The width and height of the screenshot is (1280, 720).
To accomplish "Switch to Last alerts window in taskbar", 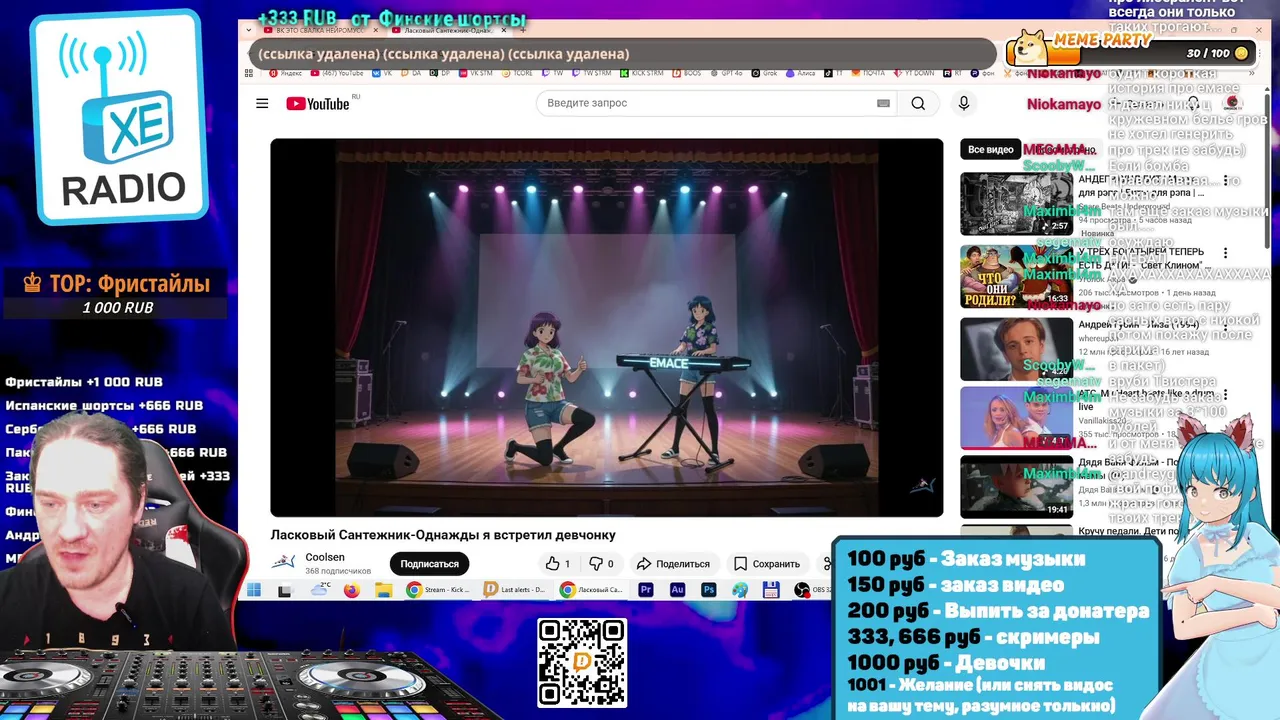I will click(x=515, y=590).
